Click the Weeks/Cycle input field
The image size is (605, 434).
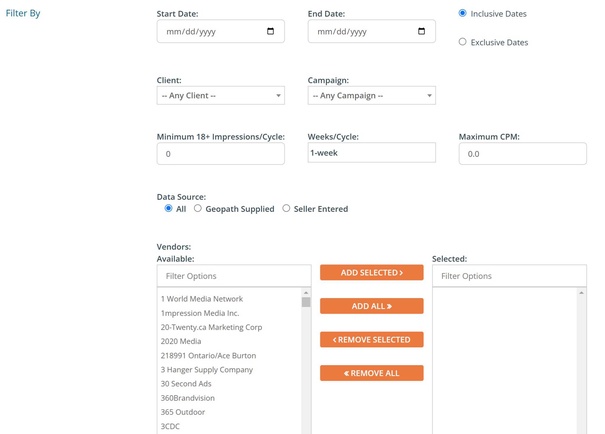coord(371,153)
